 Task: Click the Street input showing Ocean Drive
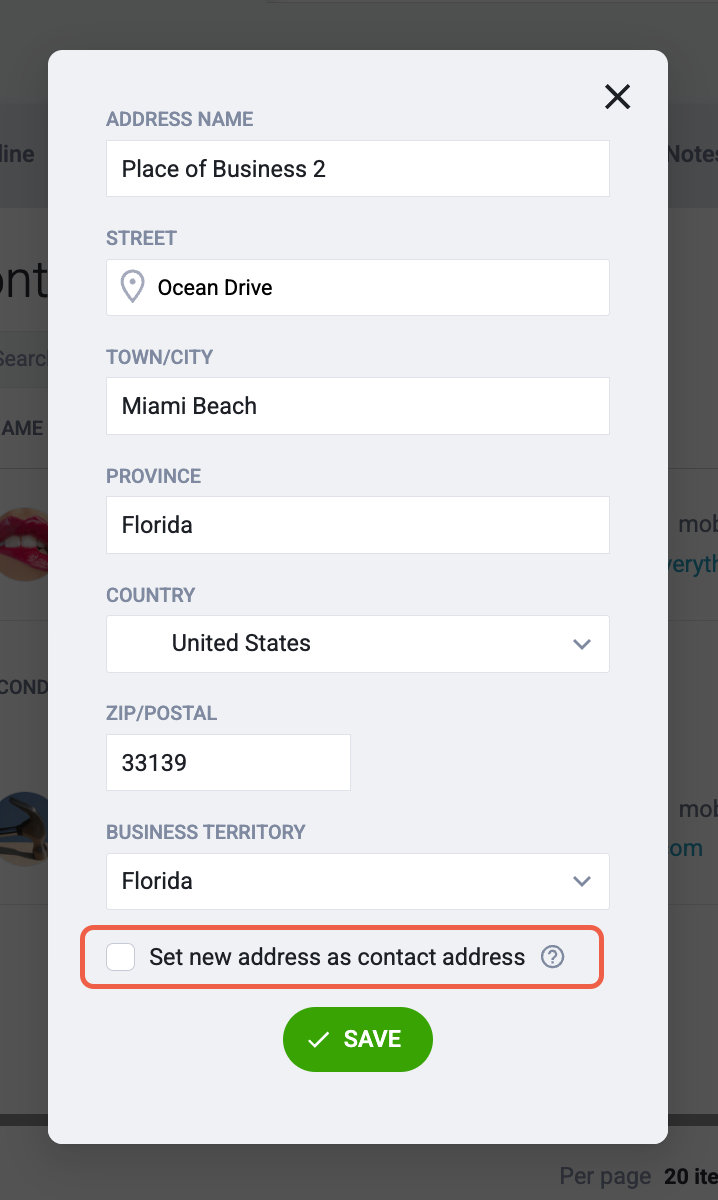pyautogui.click(x=358, y=288)
